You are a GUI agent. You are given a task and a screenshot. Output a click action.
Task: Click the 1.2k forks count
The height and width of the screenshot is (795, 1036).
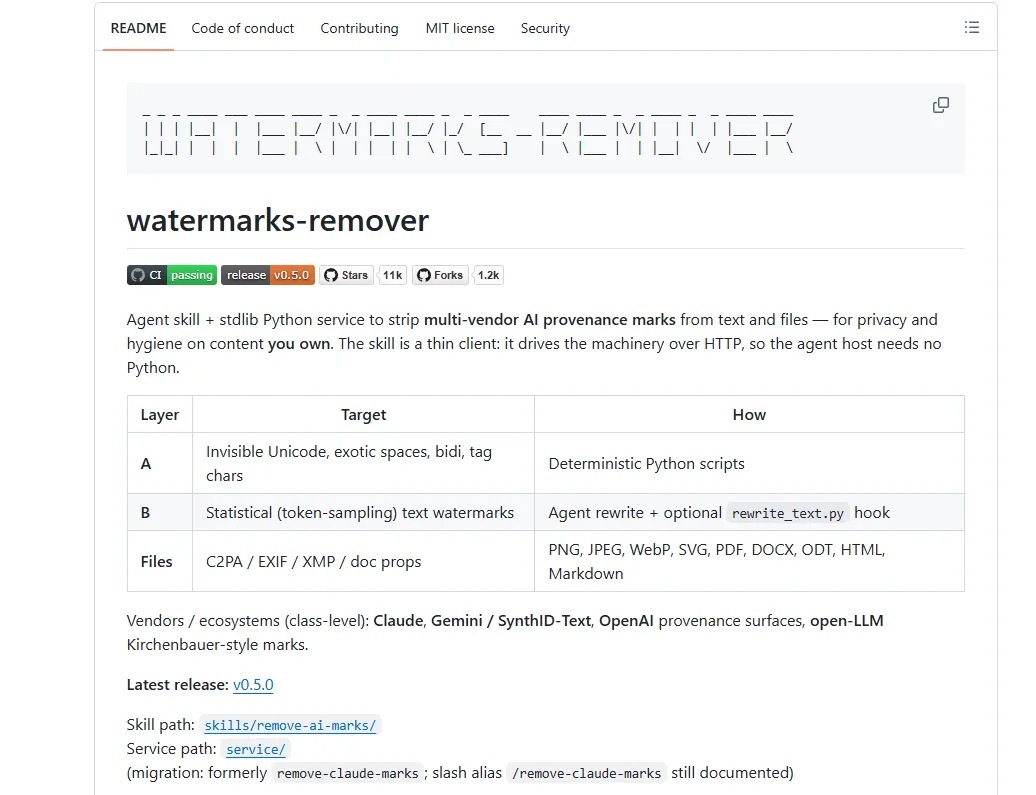[x=488, y=275]
